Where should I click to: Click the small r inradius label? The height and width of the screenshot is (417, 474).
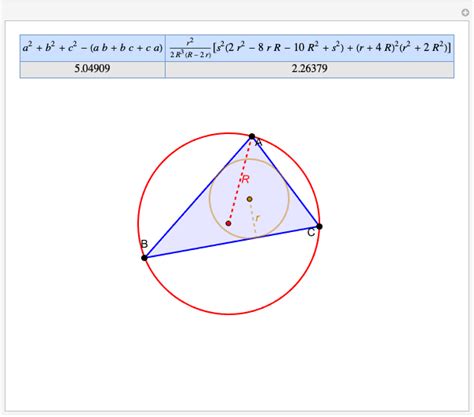257,218
